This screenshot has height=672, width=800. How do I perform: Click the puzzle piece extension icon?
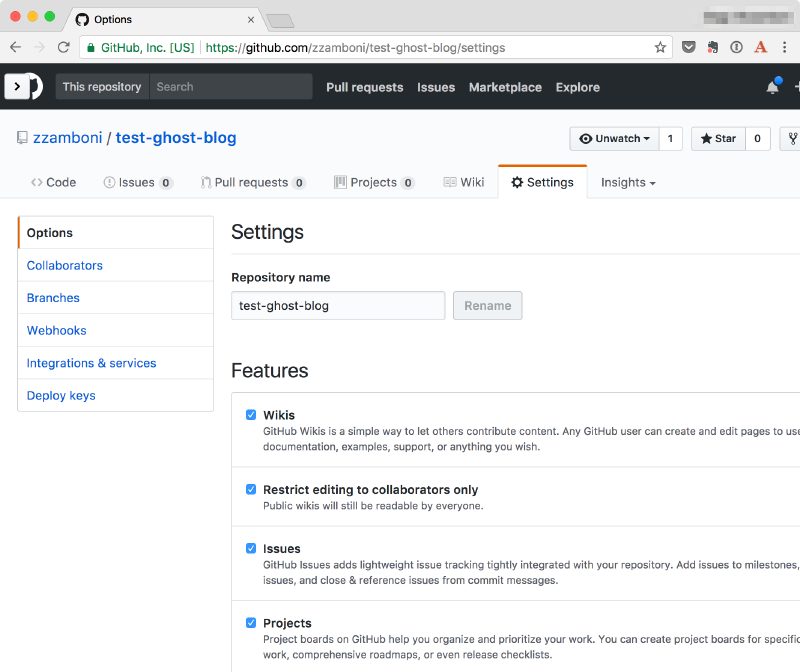click(713, 47)
